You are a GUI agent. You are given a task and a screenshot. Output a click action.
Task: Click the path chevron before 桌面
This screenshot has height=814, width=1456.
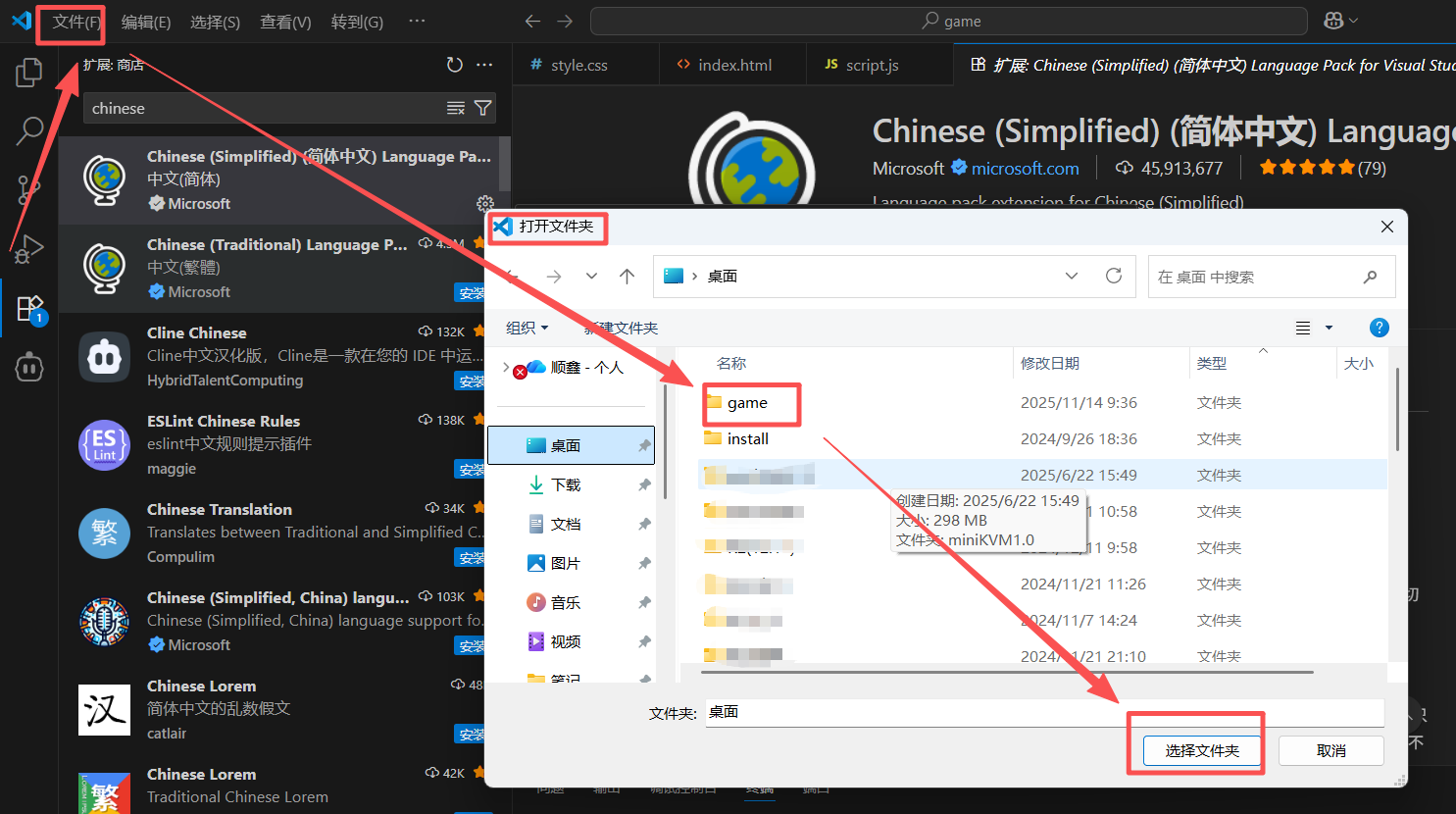pyautogui.click(x=694, y=277)
